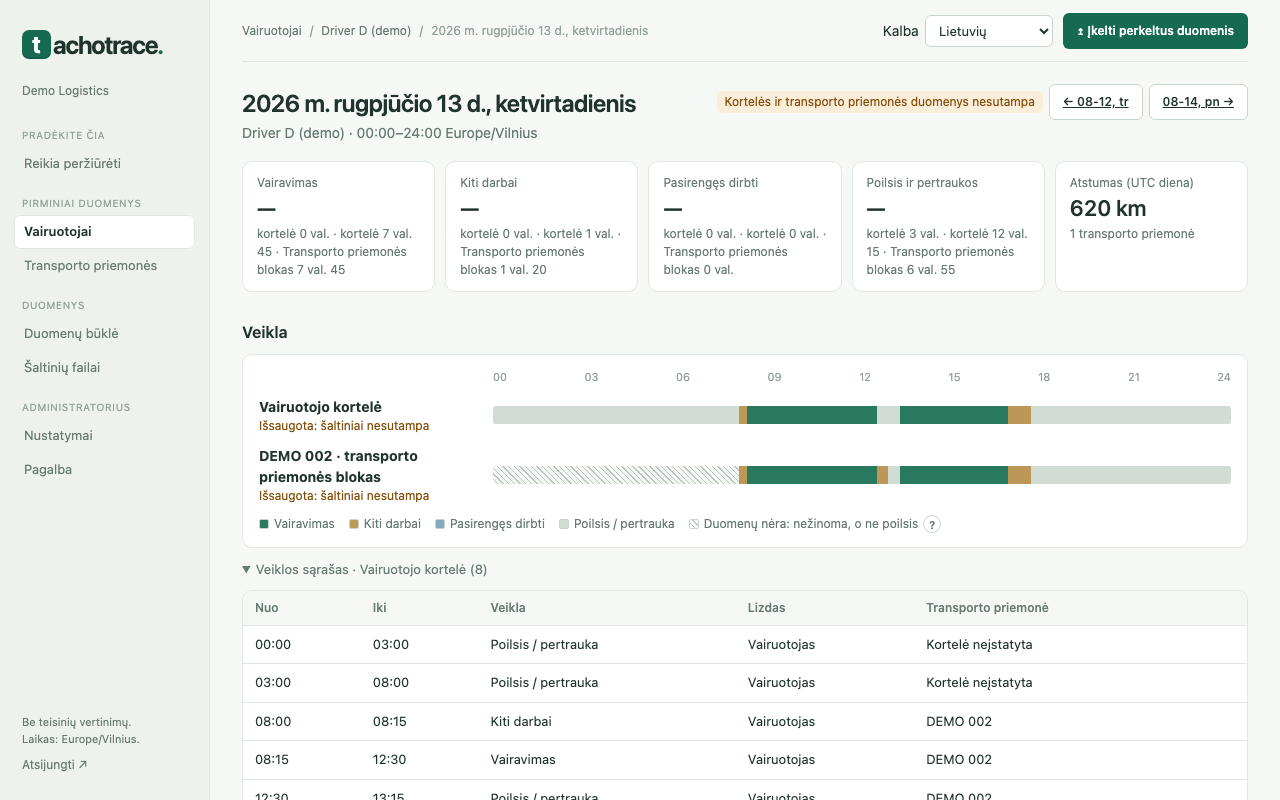The width and height of the screenshot is (1280, 800).
Task: Collapse the Veiklos sąrašas activity list
Action: (x=365, y=570)
